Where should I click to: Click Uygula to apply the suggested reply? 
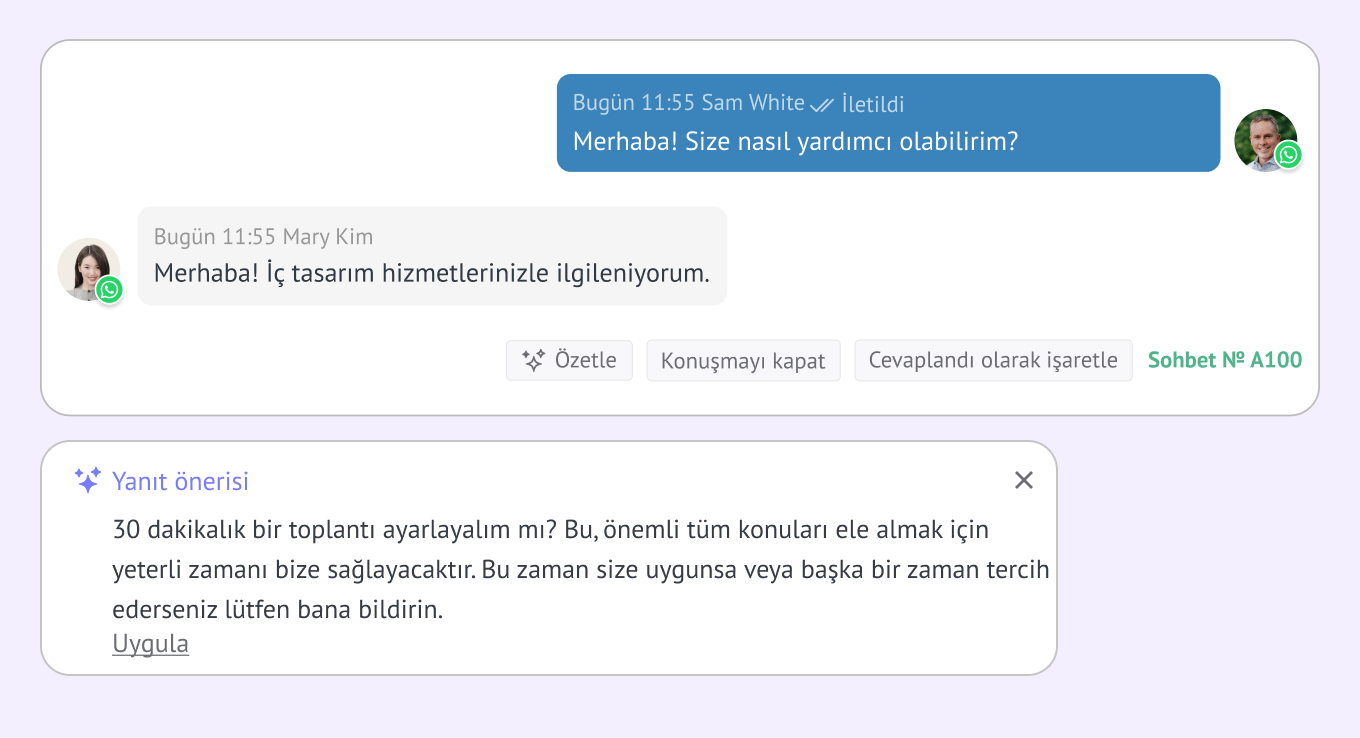click(x=150, y=644)
